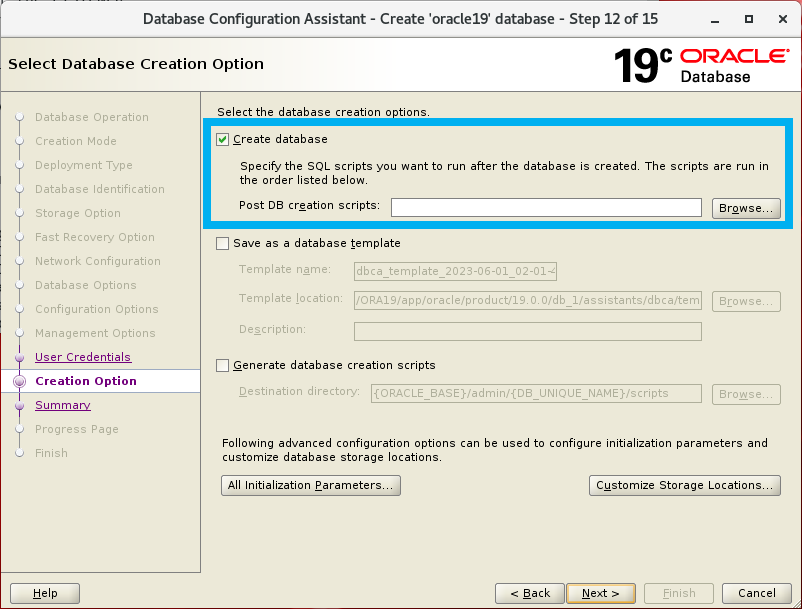Click the Database Operation step label
This screenshot has width=802, height=609.
tap(92, 117)
